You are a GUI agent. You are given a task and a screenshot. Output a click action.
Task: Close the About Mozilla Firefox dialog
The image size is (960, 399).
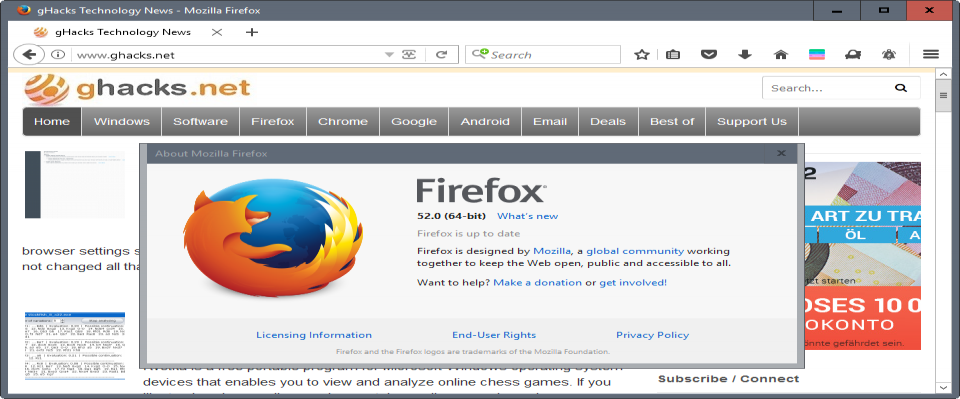[x=781, y=154]
